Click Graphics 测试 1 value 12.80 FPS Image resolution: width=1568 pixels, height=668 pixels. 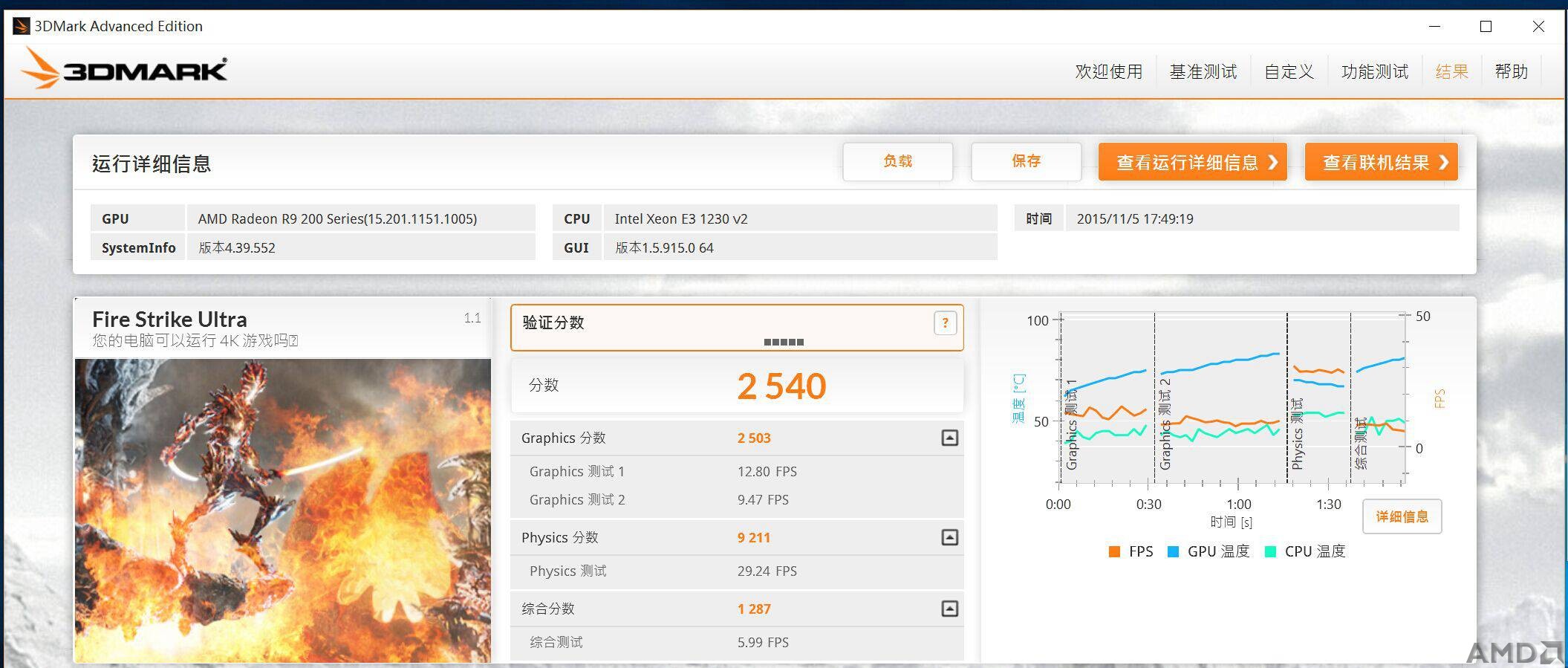click(767, 471)
